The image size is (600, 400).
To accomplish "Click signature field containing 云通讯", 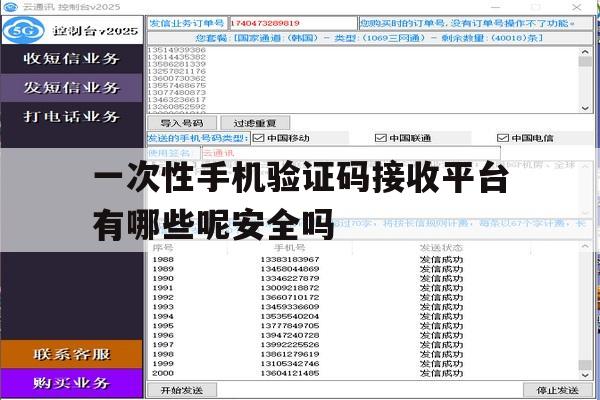I will click(x=351, y=153).
